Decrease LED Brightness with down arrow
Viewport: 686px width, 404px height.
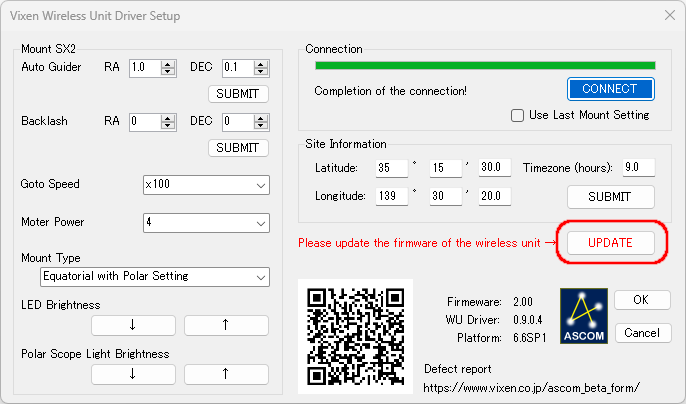132,325
